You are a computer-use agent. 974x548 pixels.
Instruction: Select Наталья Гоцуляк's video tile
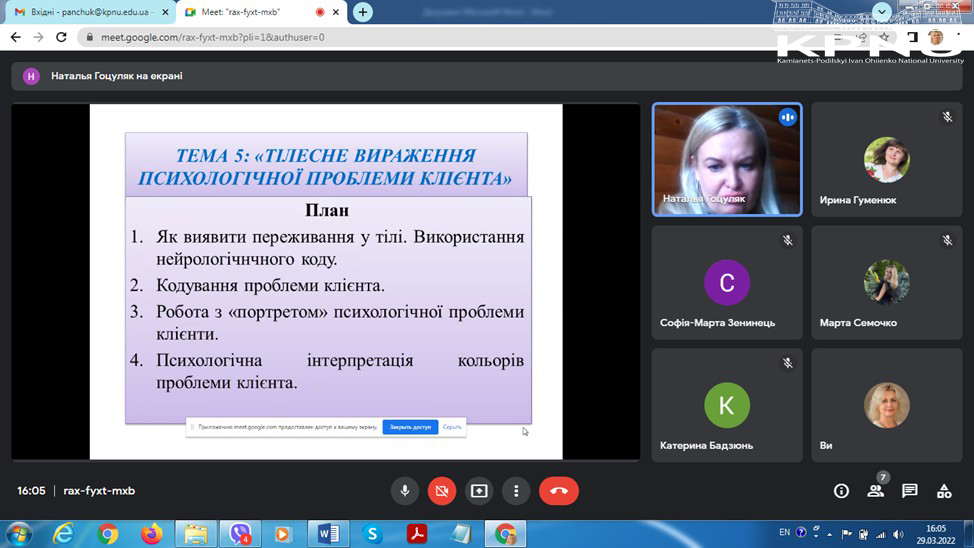click(727, 159)
